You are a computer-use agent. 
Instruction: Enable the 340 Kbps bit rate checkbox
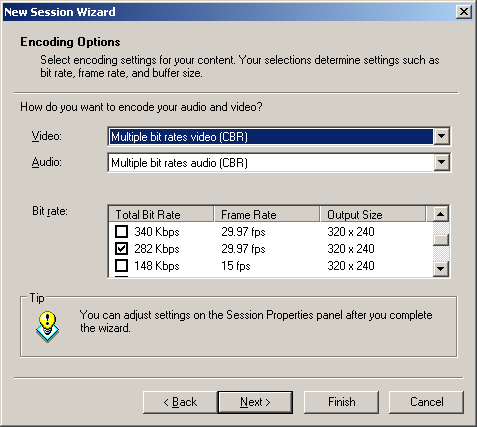pyautogui.click(x=121, y=231)
